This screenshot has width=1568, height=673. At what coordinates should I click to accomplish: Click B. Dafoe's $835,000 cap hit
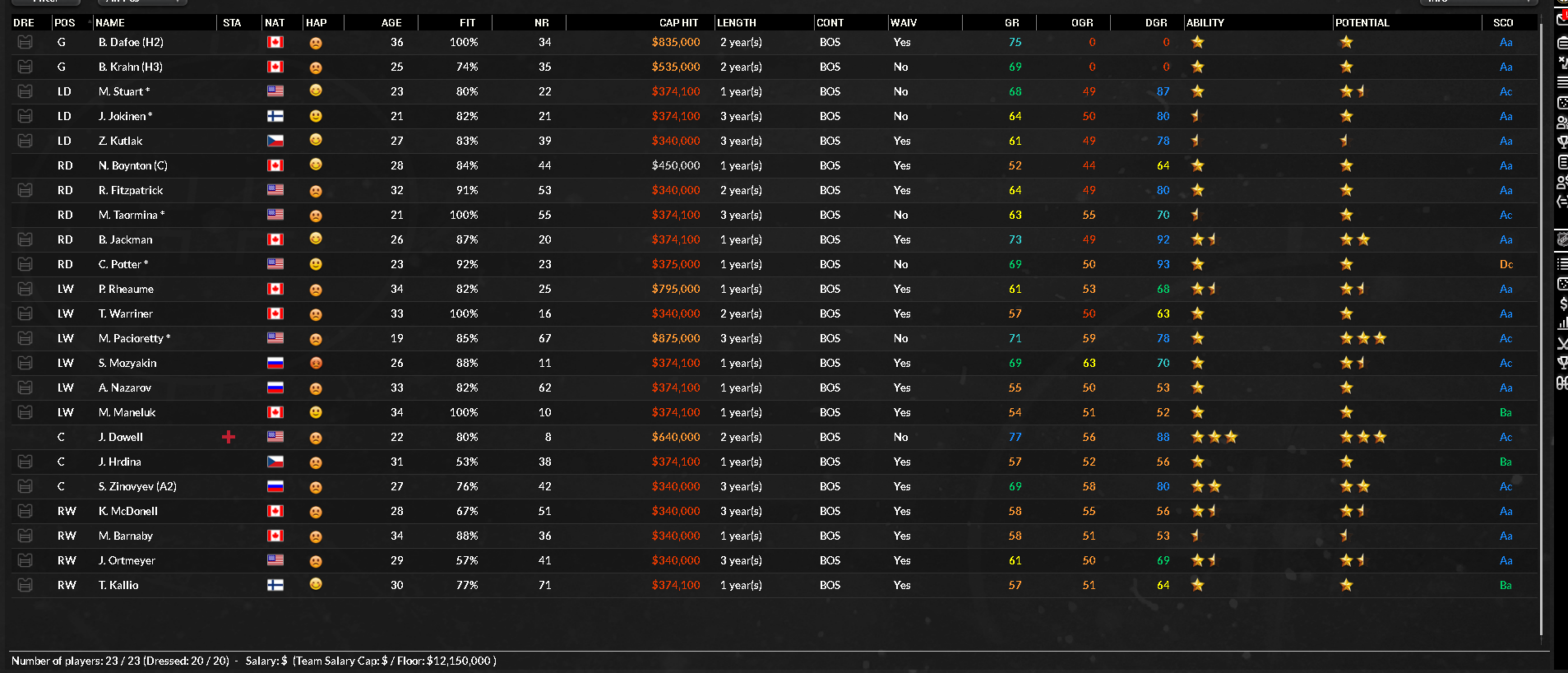(676, 42)
